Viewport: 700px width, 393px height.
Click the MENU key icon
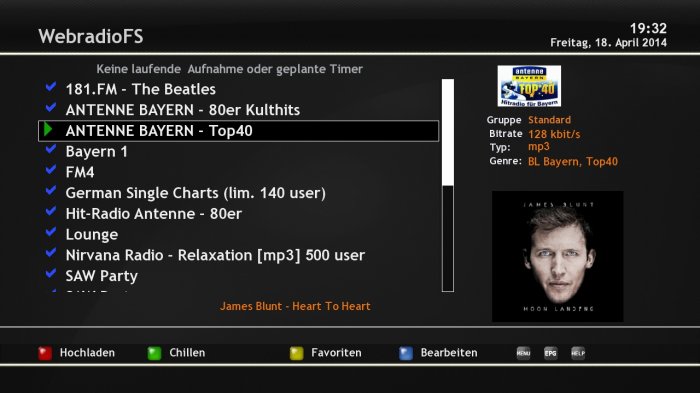(x=523, y=353)
